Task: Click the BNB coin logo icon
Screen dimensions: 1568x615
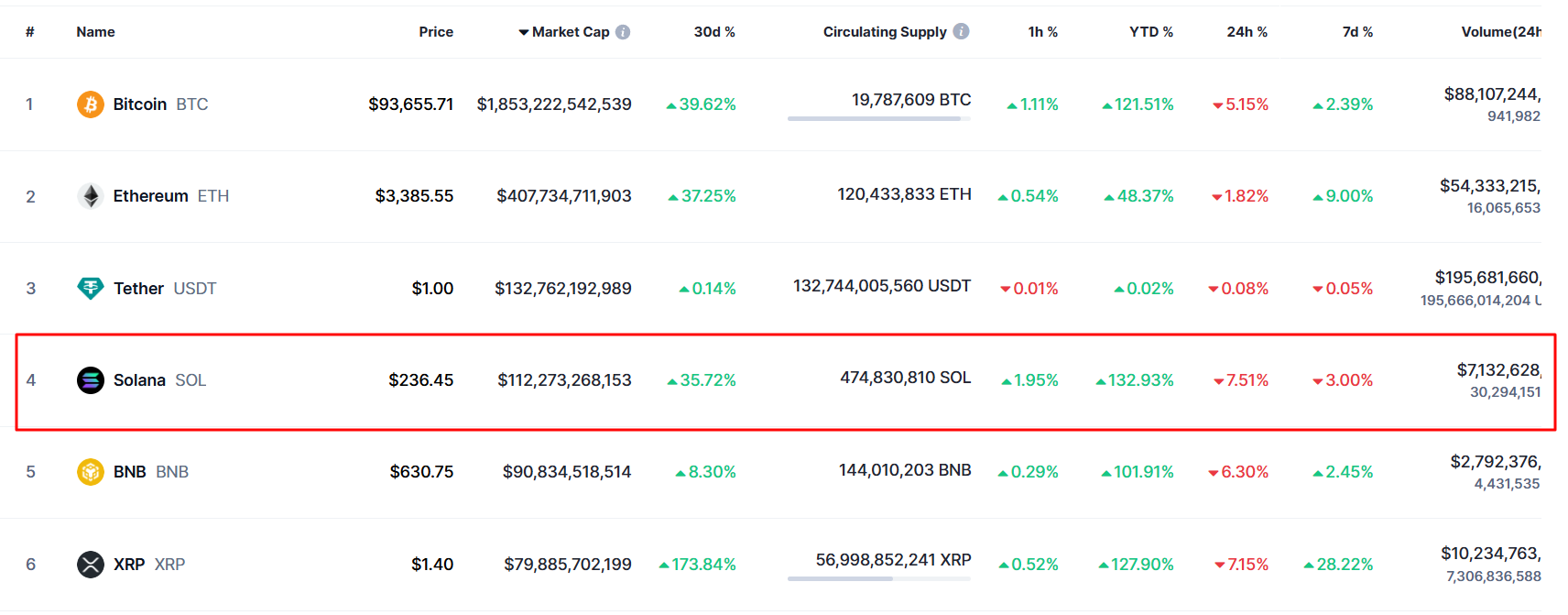Action: [x=90, y=471]
